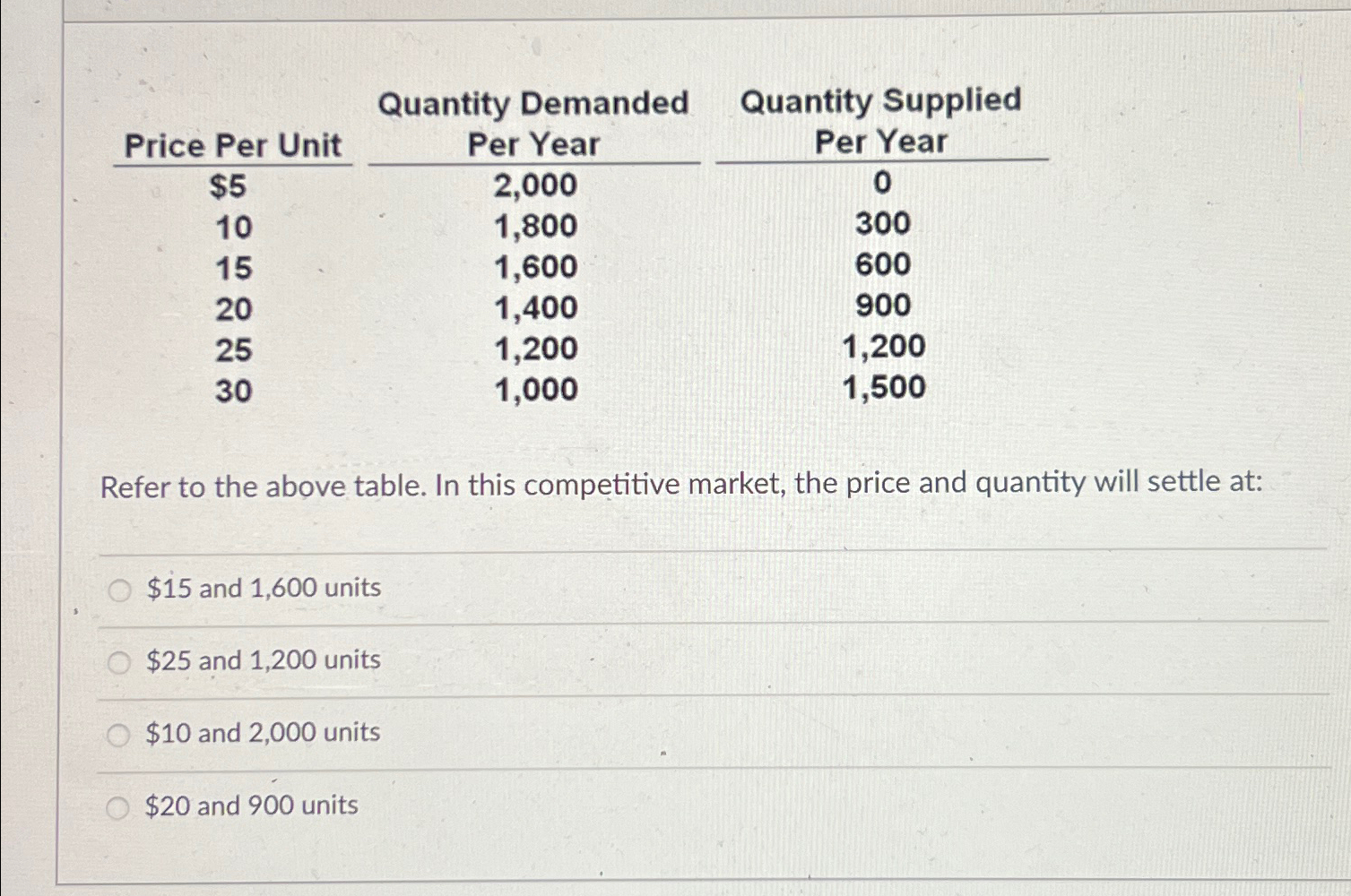Click the "2,000" quantity demanded value
1351x896 pixels.
pos(534,186)
